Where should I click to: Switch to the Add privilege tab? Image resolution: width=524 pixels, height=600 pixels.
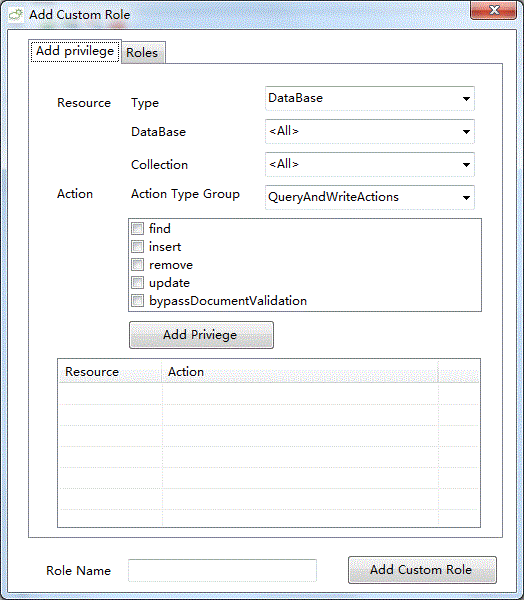tap(75, 51)
